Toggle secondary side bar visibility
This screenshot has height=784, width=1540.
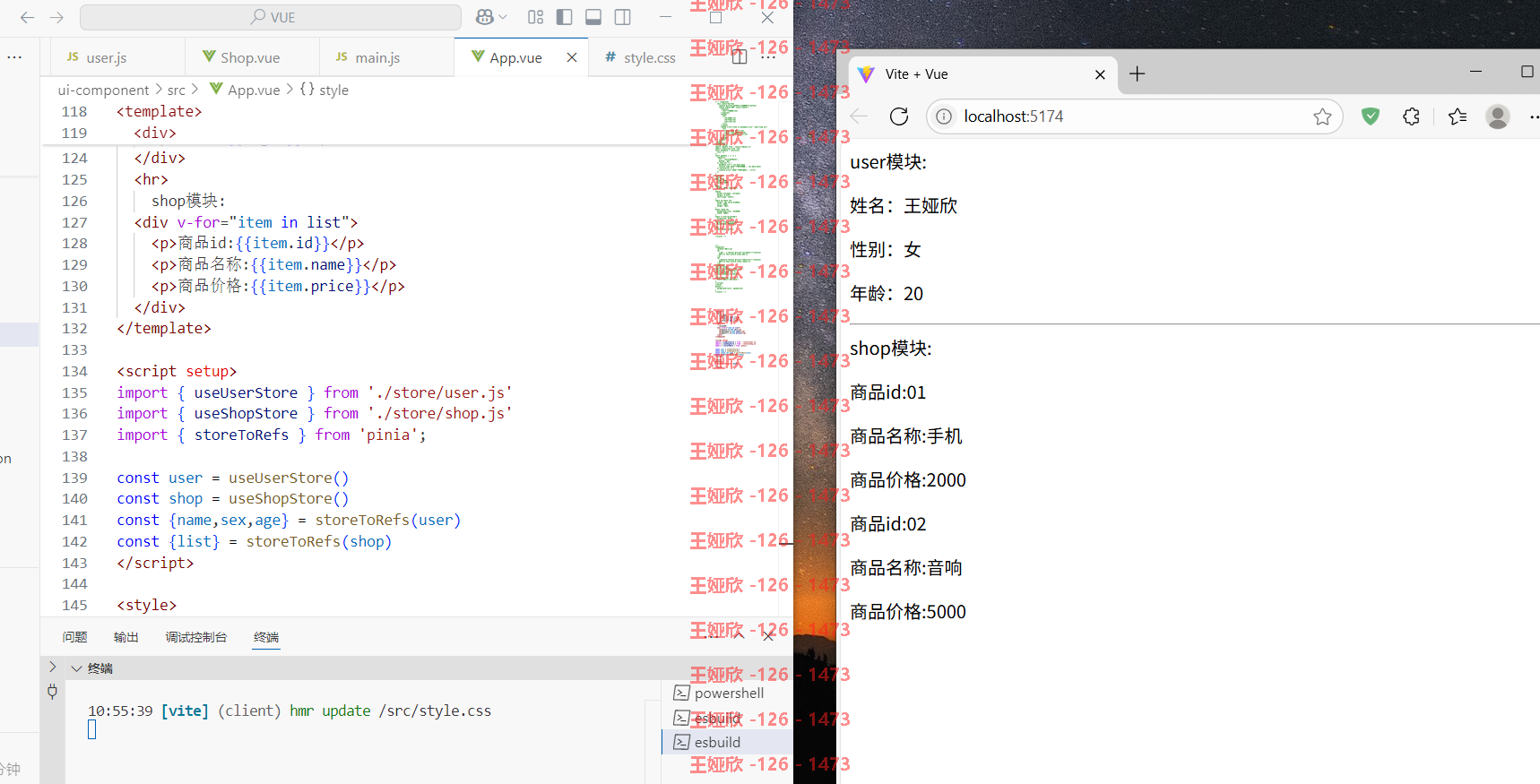[x=623, y=17]
